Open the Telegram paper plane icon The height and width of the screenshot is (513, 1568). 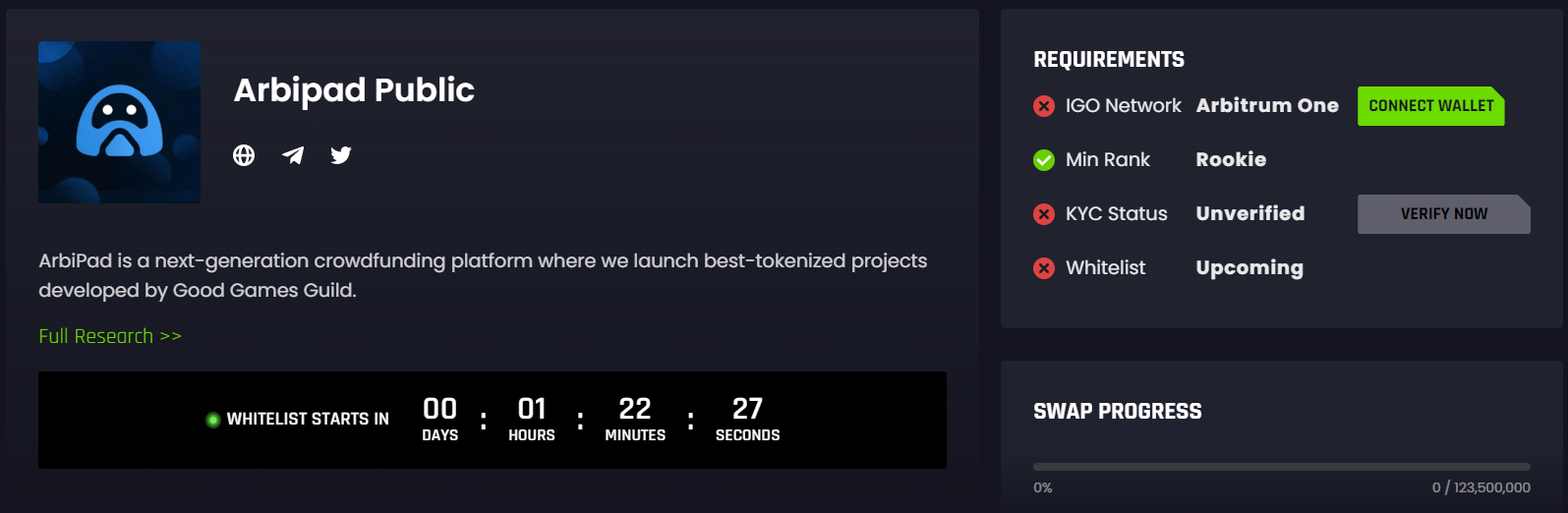(293, 155)
